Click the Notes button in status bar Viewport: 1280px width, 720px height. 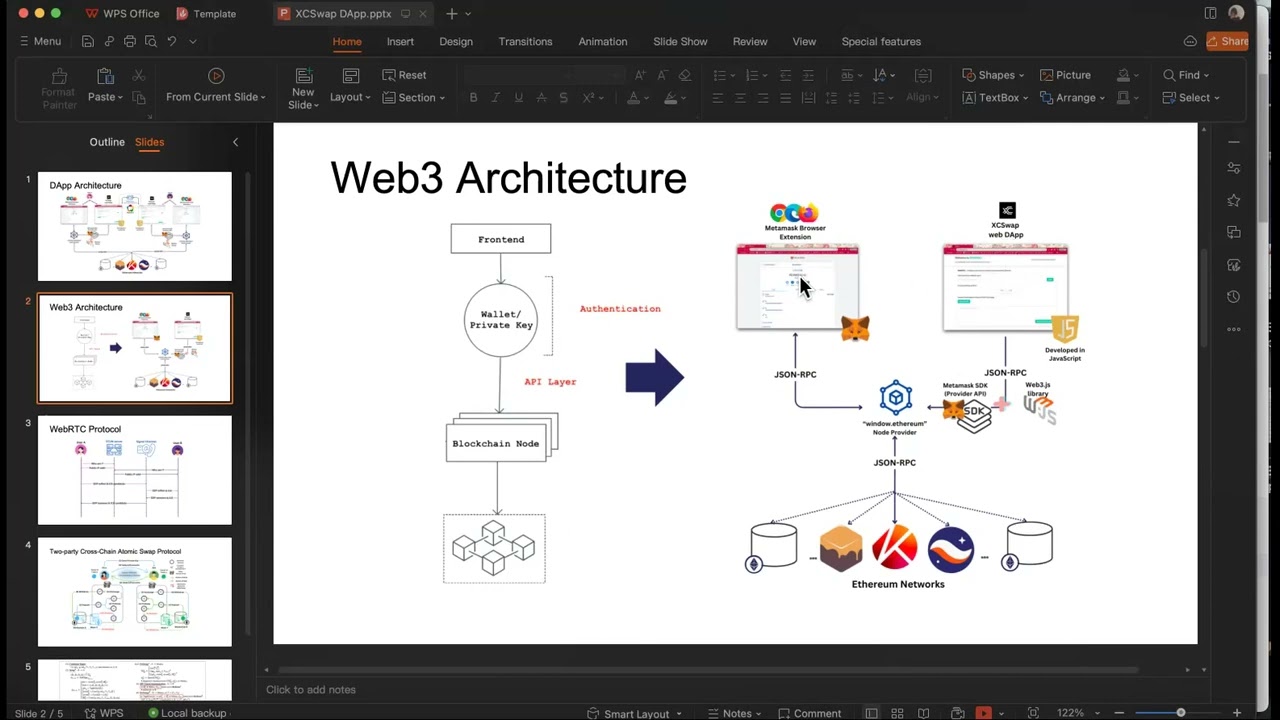click(734, 713)
